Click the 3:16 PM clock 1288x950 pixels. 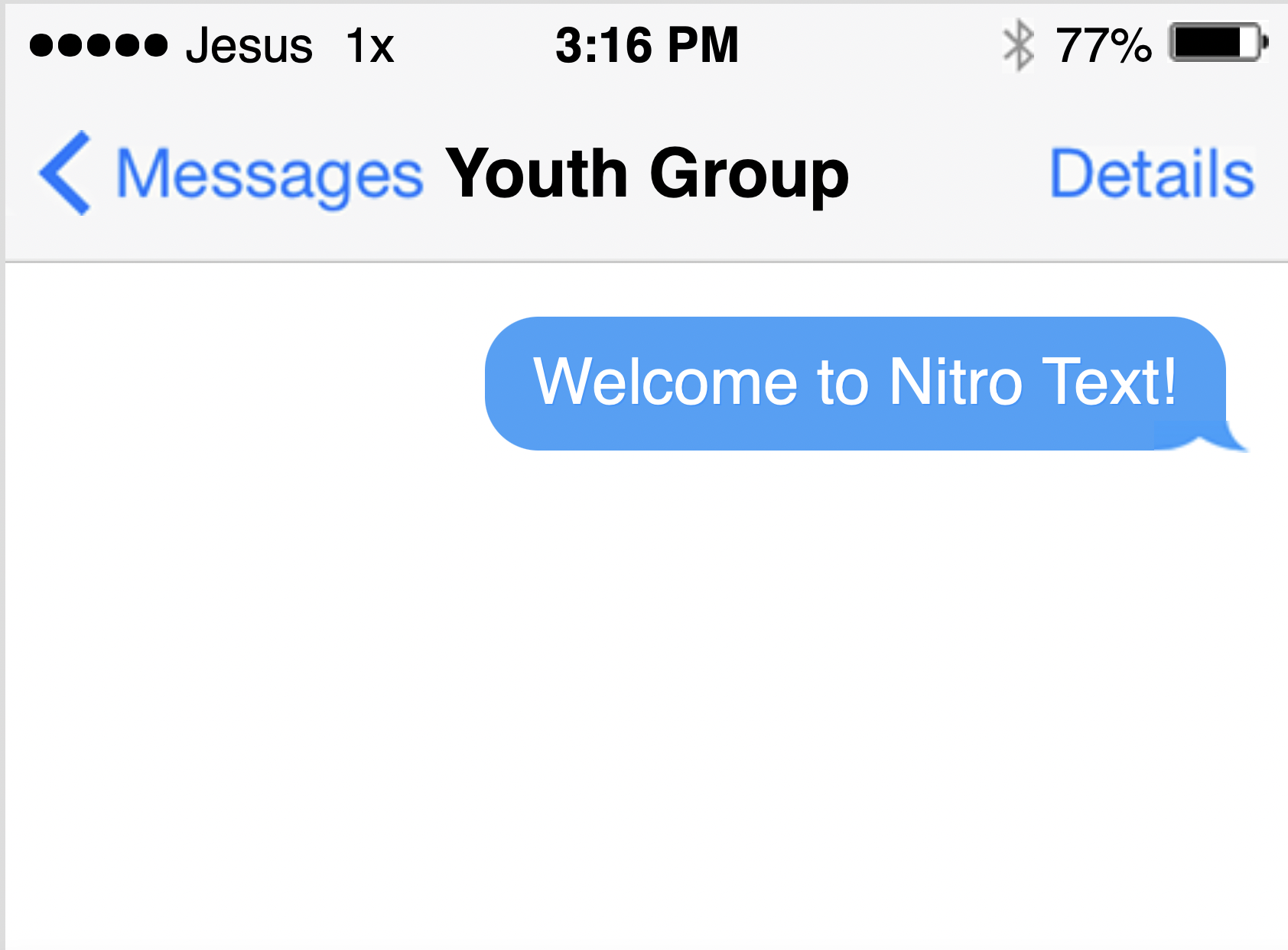pos(647,45)
